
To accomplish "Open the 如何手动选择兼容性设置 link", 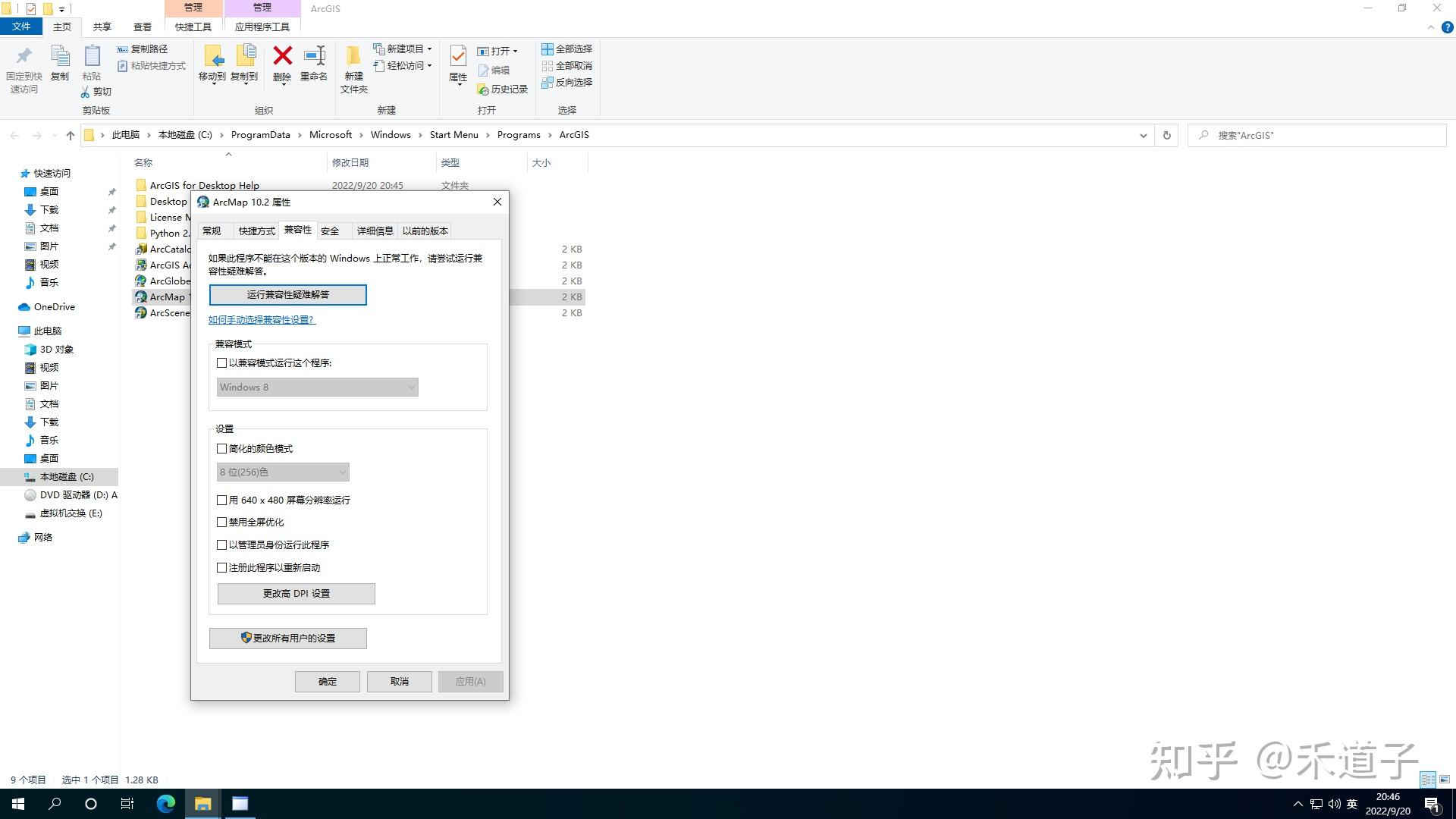I will click(x=261, y=319).
